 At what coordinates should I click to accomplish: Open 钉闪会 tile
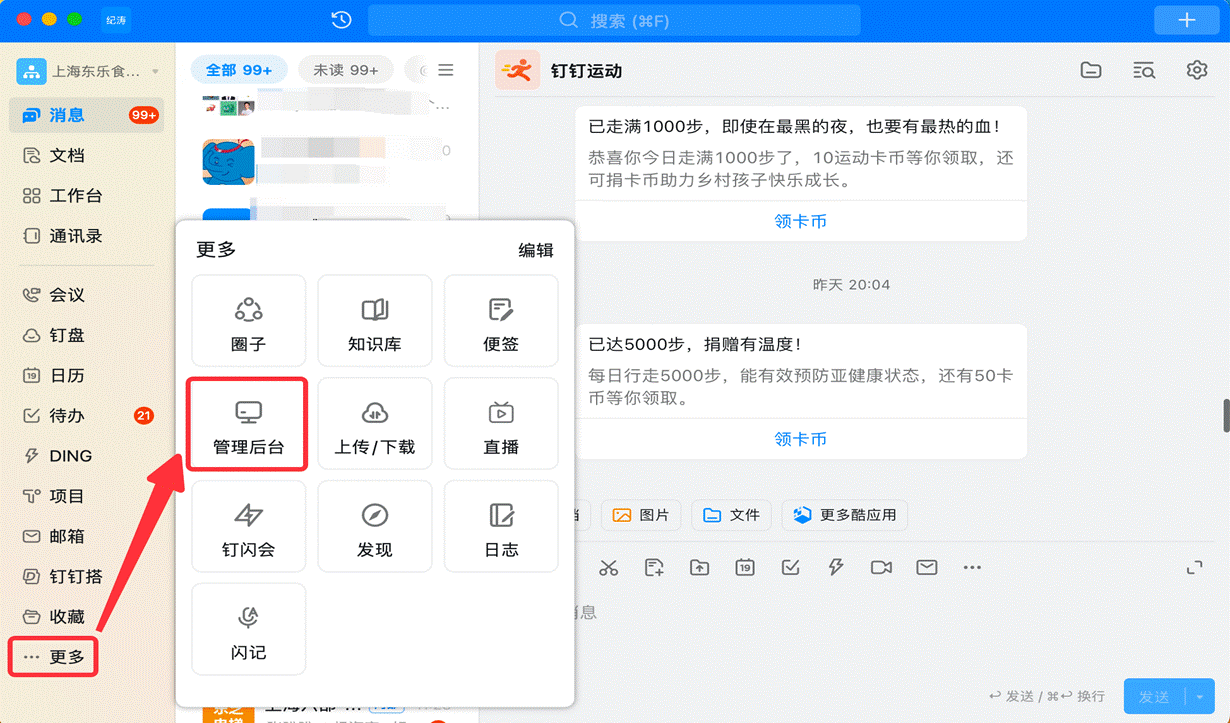(248, 528)
